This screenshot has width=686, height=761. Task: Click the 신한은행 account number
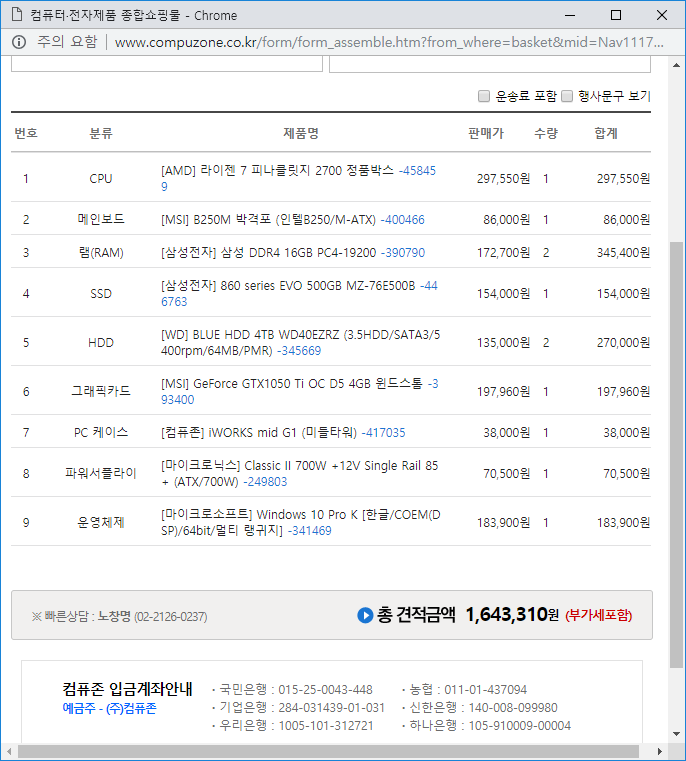pos(513,708)
